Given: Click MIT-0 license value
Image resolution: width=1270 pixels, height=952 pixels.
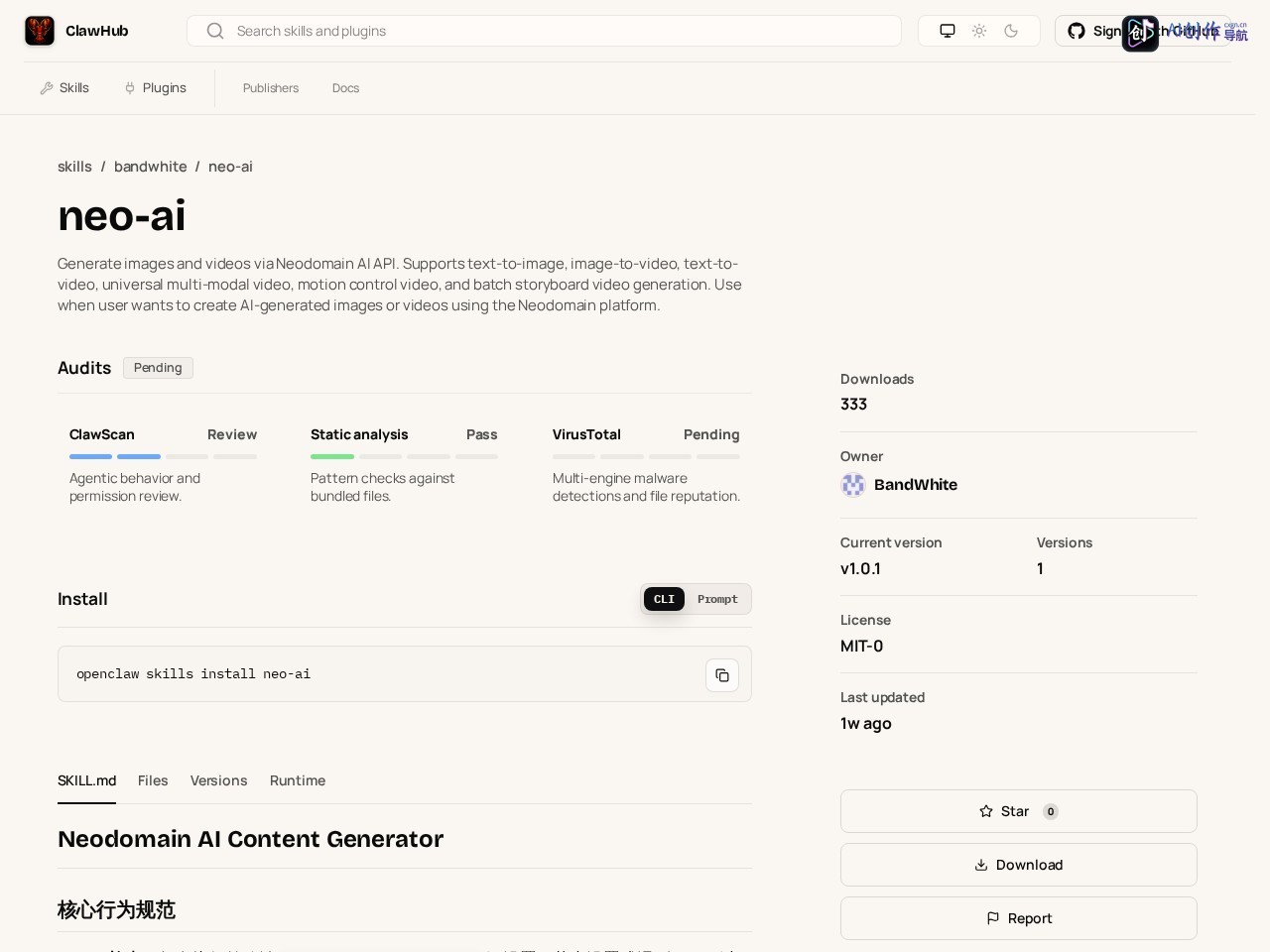Looking at the screenshot, I should tap(861, 647).
